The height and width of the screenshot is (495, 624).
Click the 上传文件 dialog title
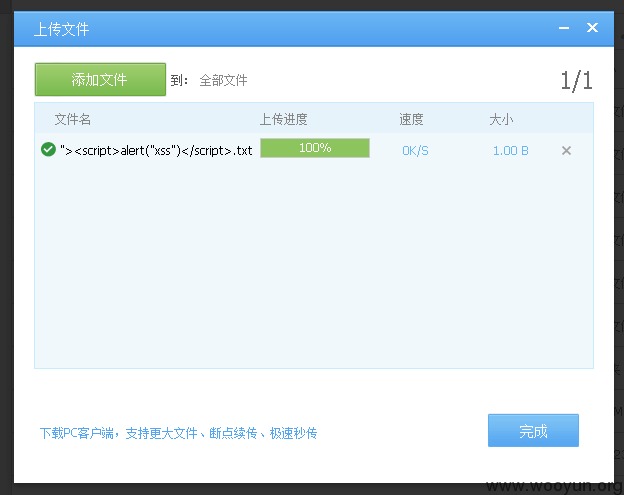coord(62,29)
